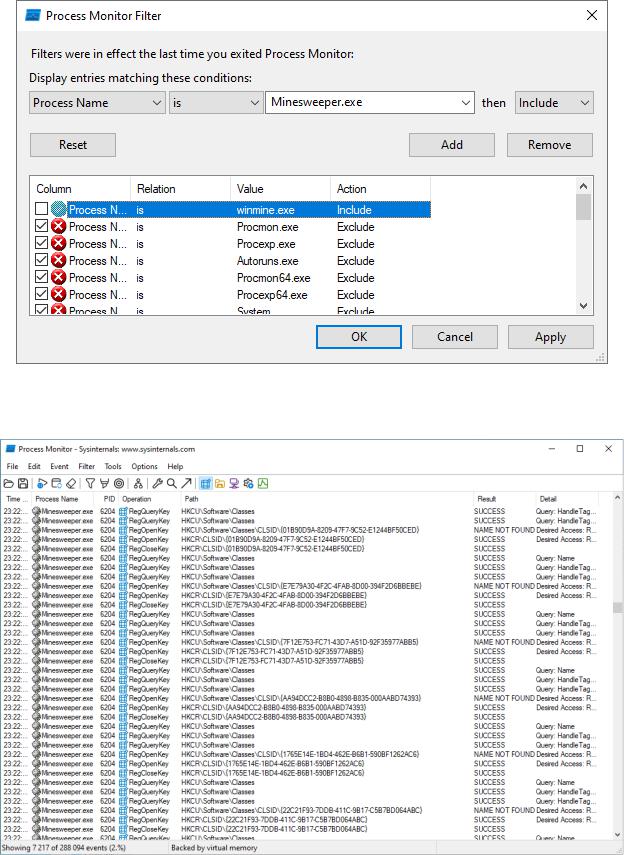
Task: Click Cancel in filter dialog
Action: click(455, 337)
